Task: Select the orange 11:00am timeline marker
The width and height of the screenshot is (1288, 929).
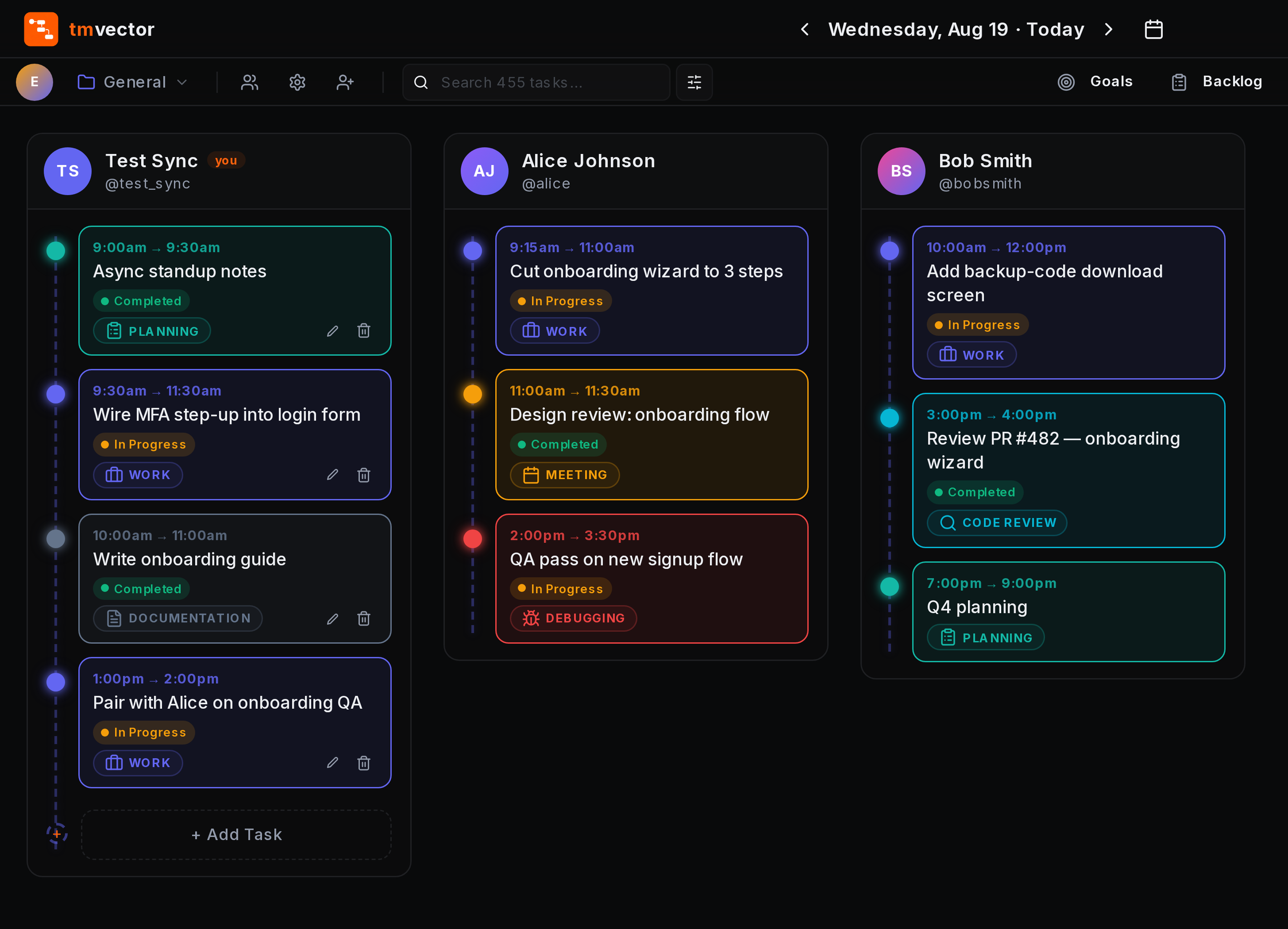Action: (473, 394)
